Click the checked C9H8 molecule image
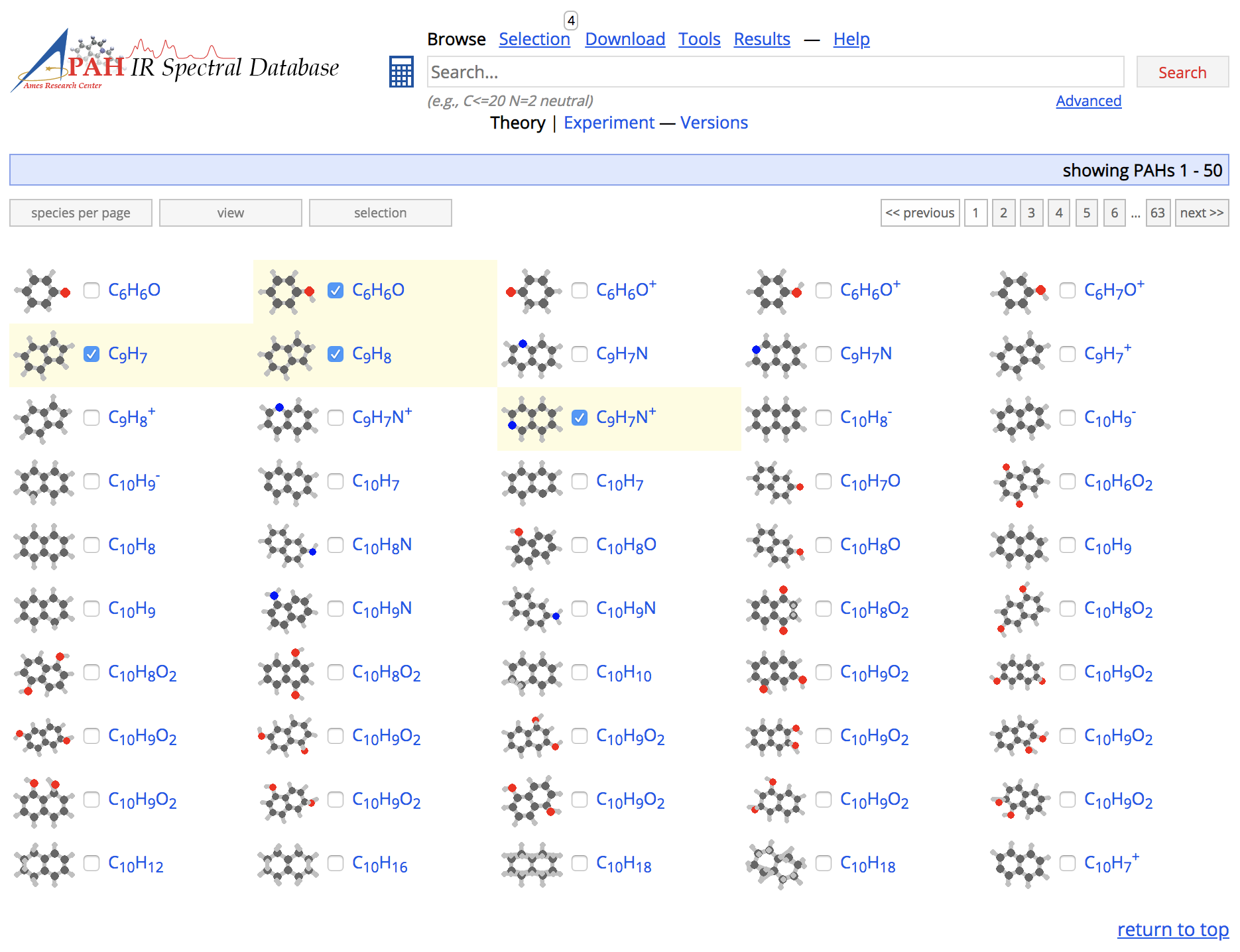Viewport: 1240px width, 952px height. coord(288,355)
